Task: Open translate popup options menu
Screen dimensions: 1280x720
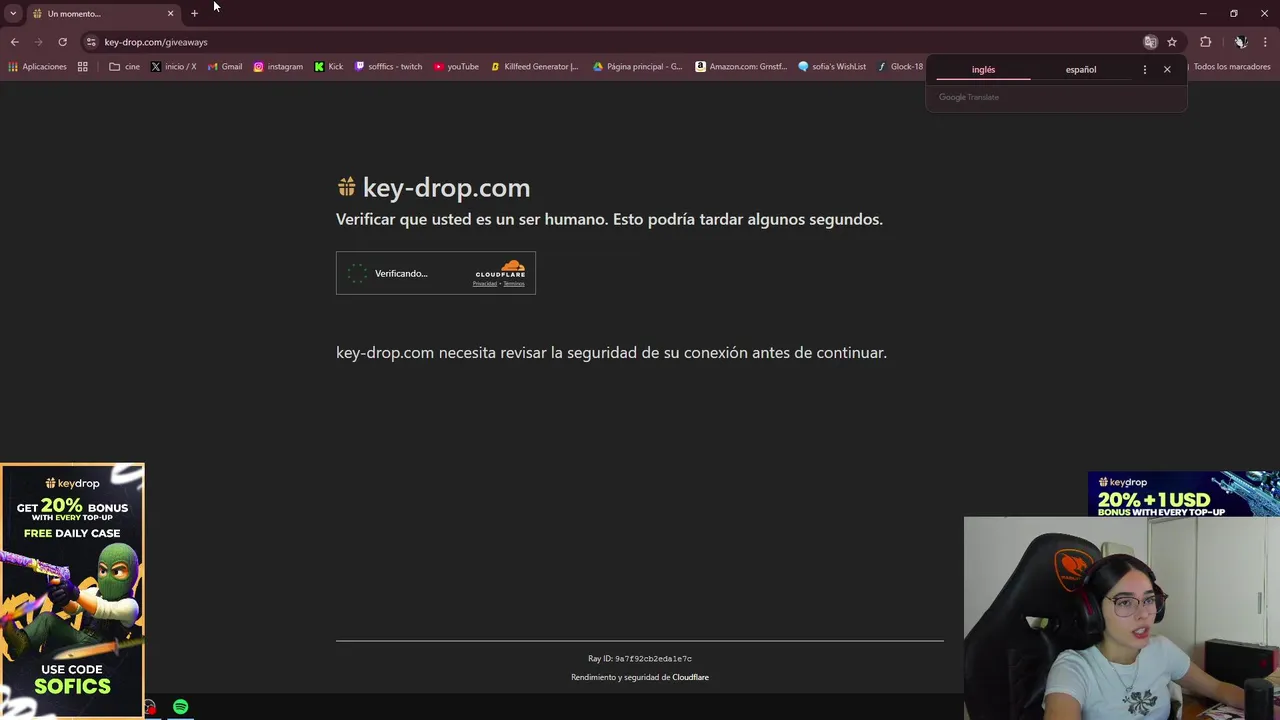Action: point(1145,70)
